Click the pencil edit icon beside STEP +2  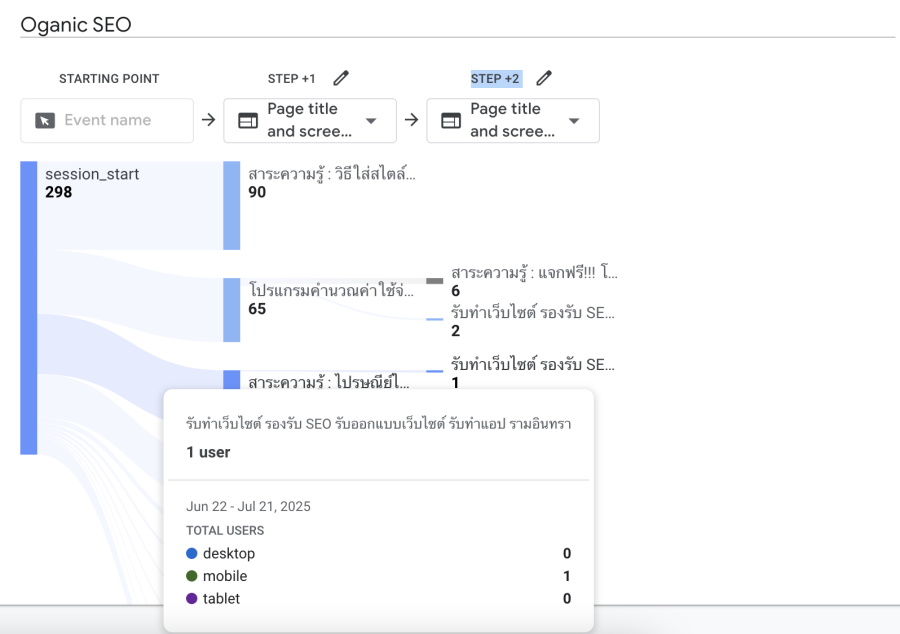[544, 78]
